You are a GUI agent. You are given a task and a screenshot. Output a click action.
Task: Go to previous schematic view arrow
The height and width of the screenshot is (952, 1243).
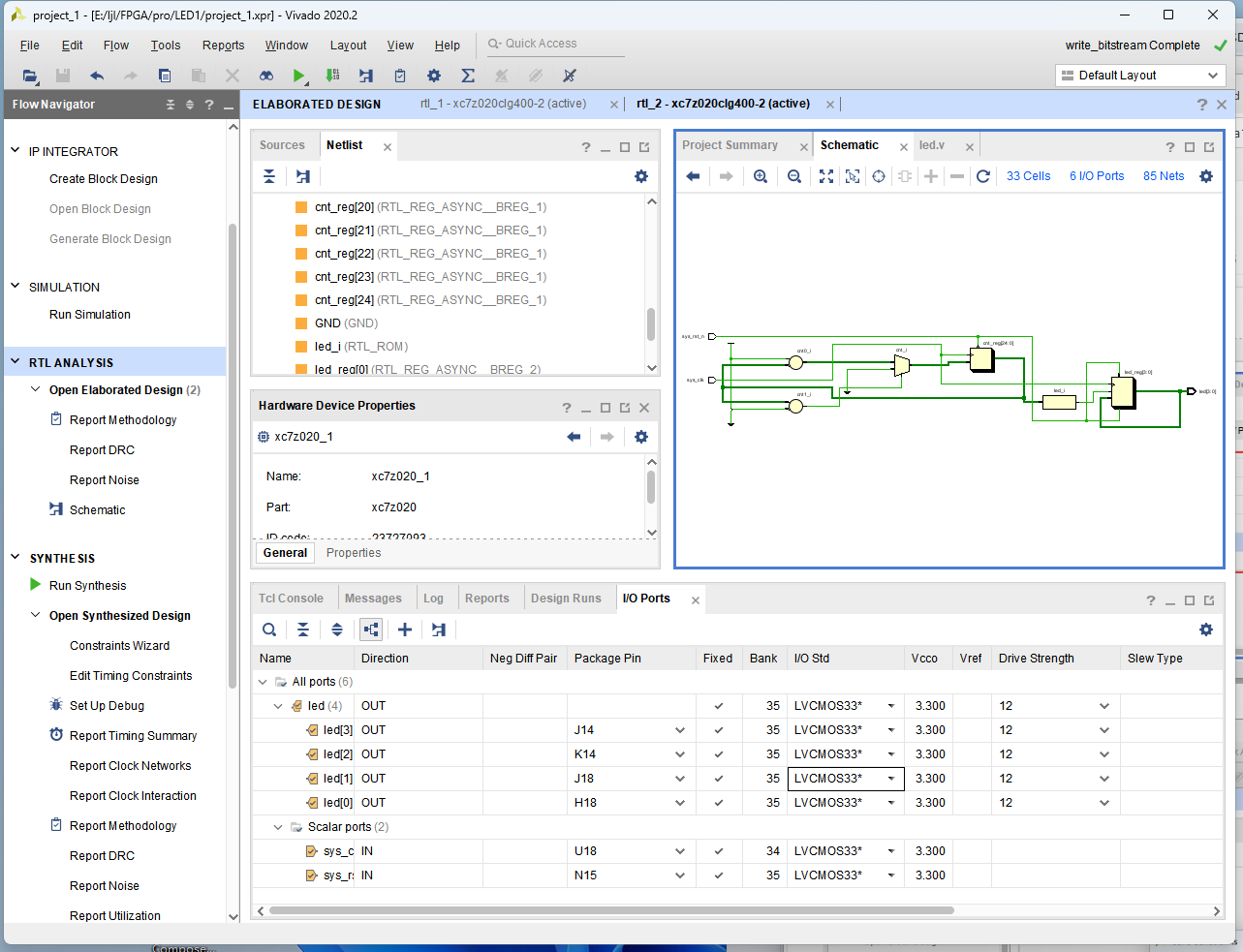click(693, 176)
